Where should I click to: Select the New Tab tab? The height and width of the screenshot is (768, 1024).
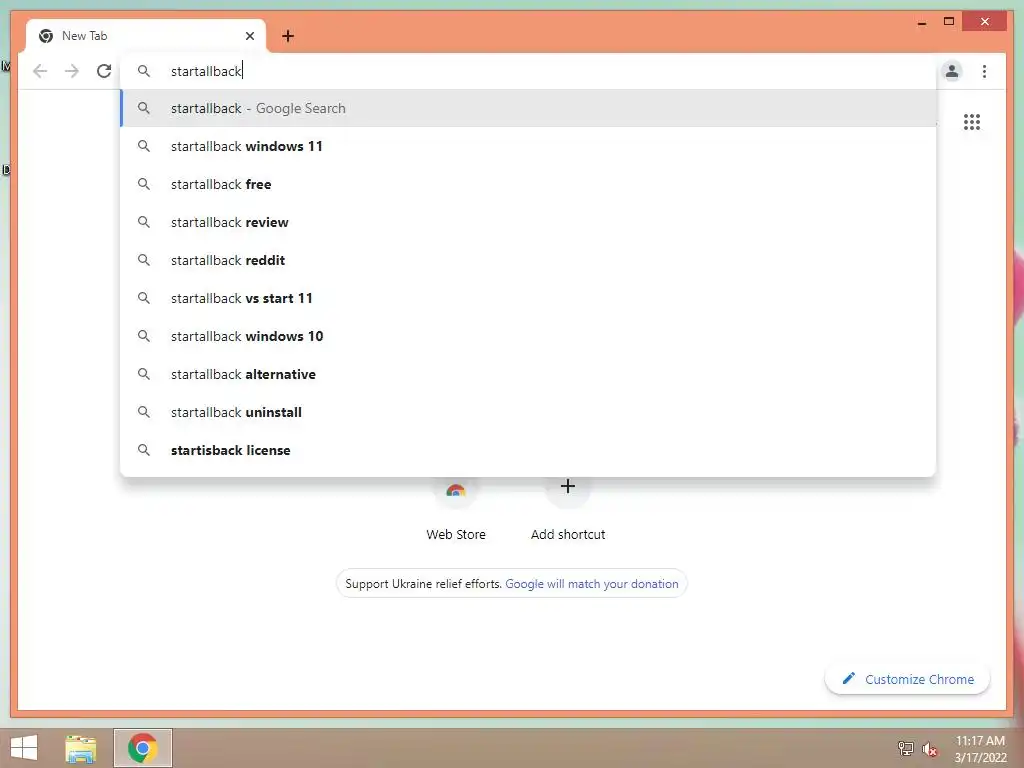pyautogui.click(x=146, y=36)
